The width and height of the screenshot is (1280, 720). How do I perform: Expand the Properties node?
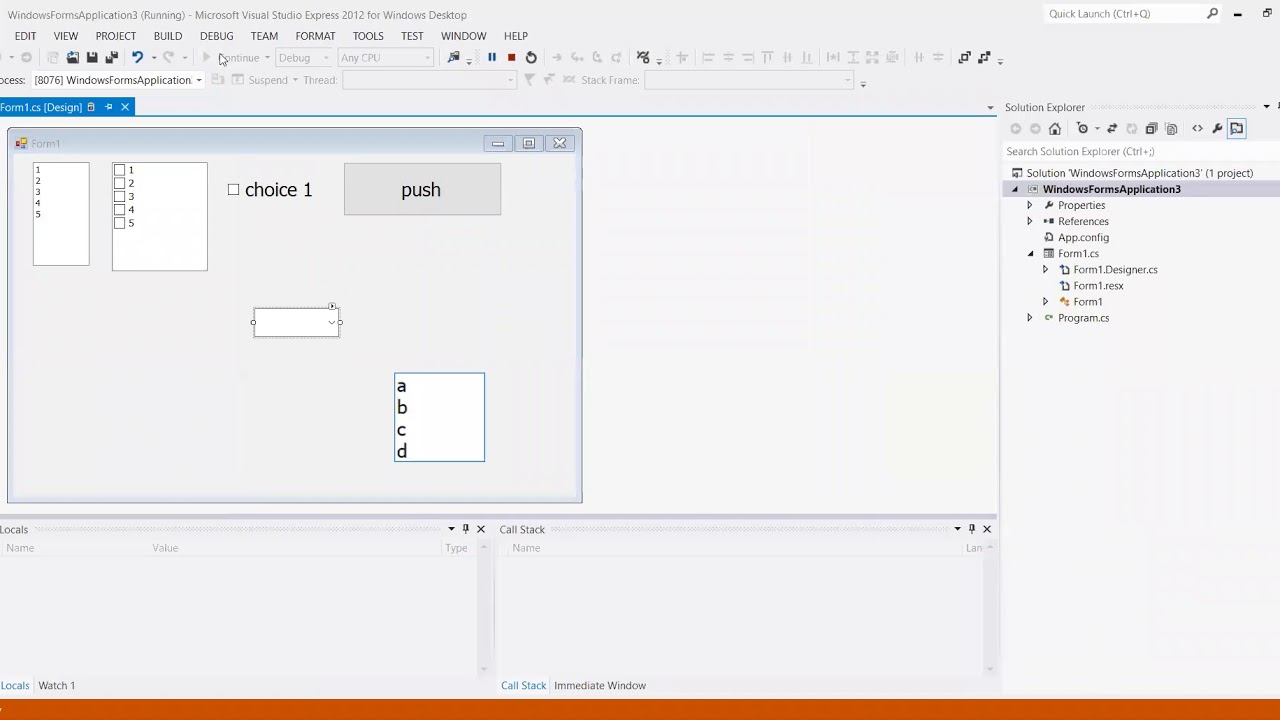[1029, 205]
